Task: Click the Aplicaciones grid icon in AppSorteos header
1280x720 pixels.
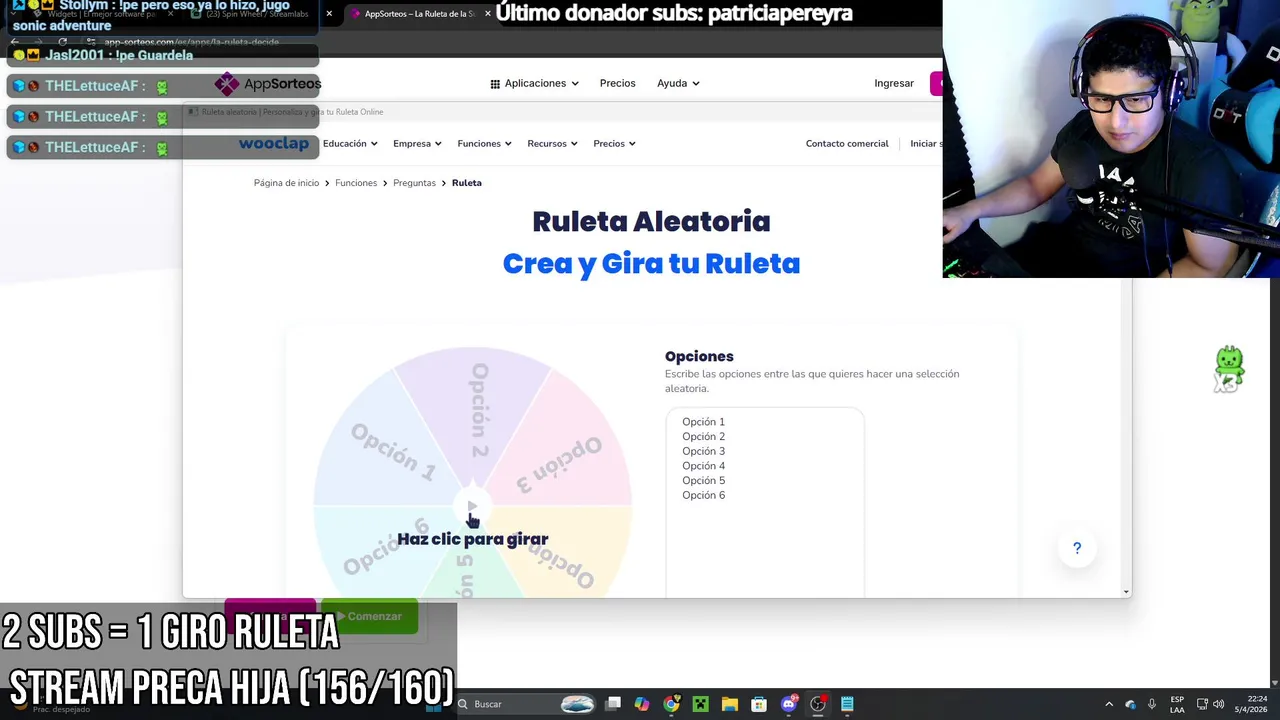Action: pos(495,84)
